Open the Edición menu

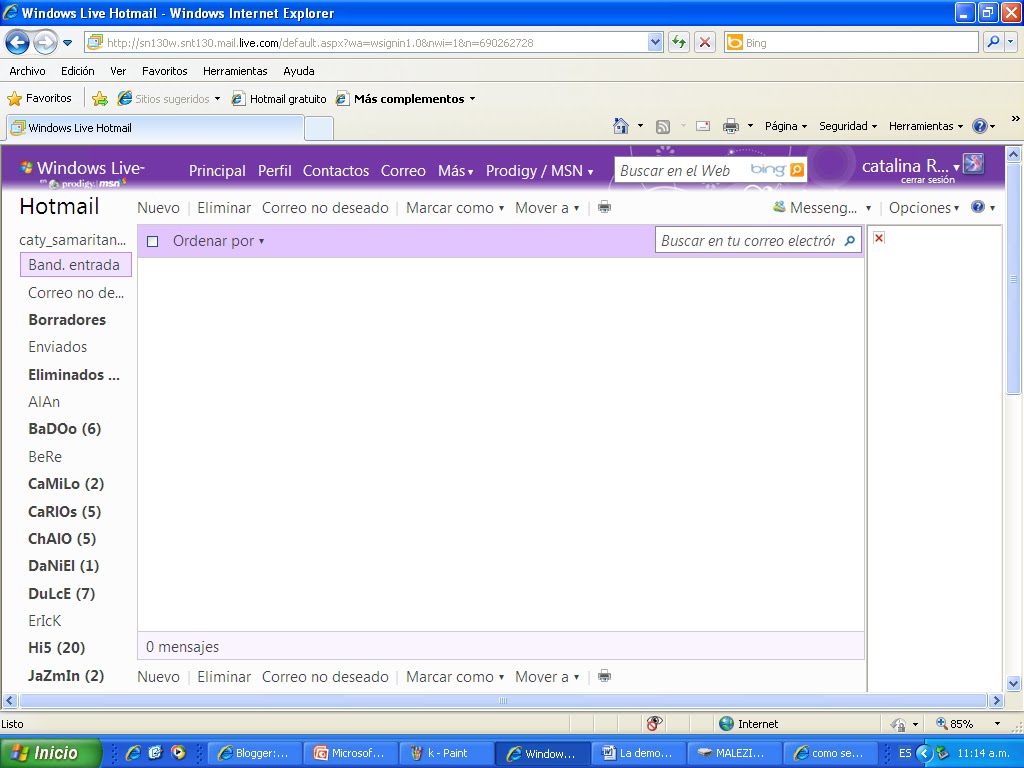tap(78, 71)
